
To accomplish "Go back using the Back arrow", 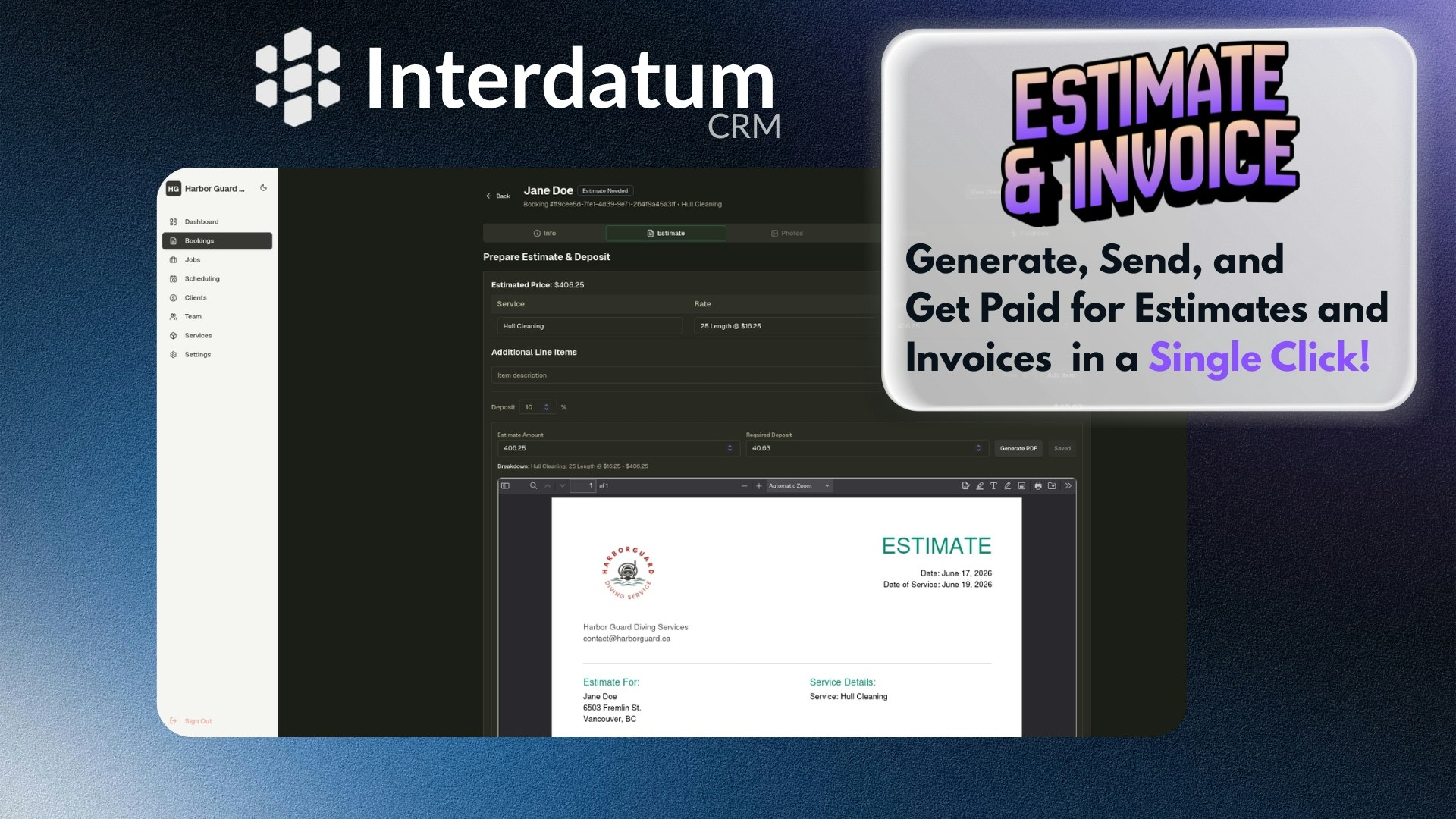I will [497, 196].
